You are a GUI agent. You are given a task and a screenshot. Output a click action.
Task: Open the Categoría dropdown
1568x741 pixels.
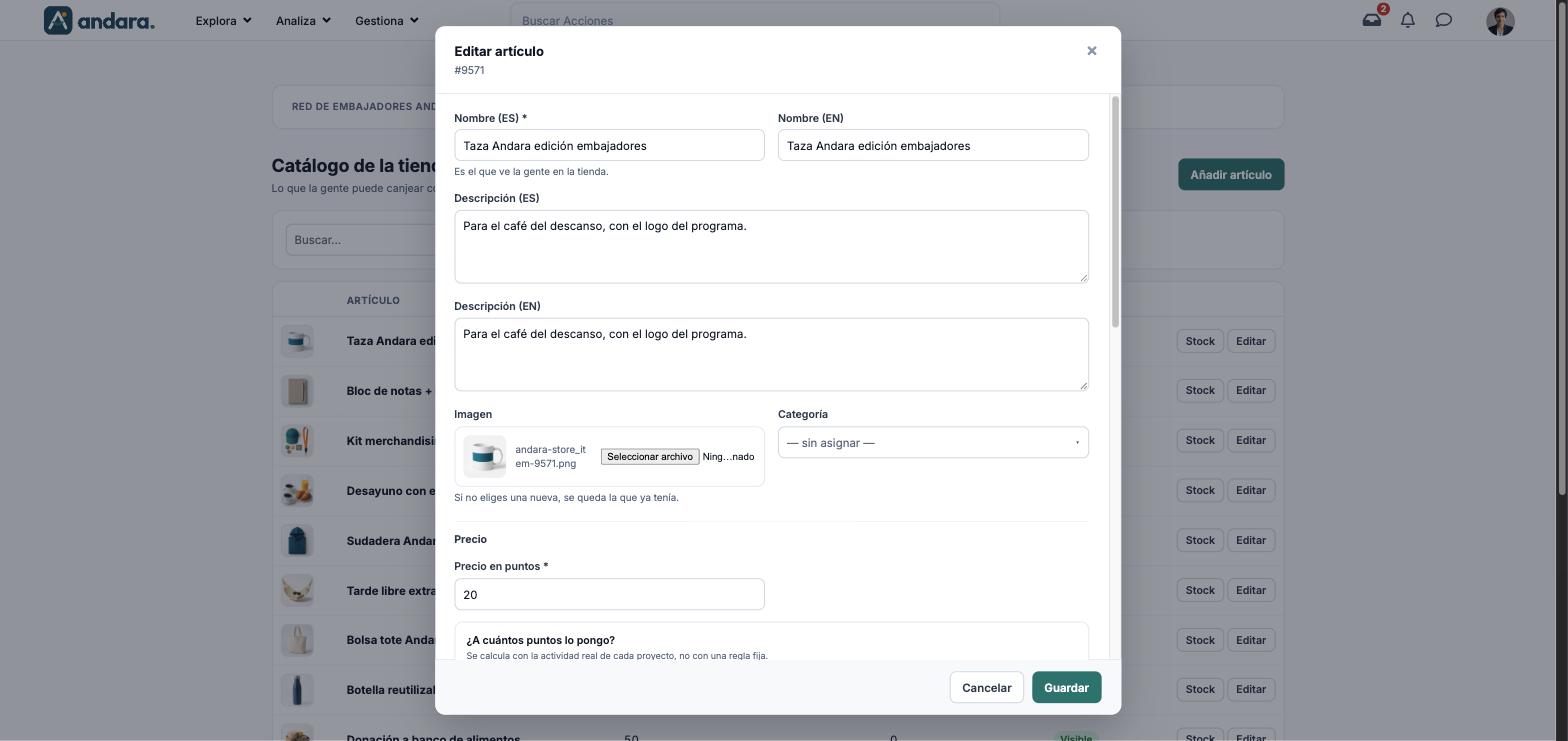click(933, 443)
